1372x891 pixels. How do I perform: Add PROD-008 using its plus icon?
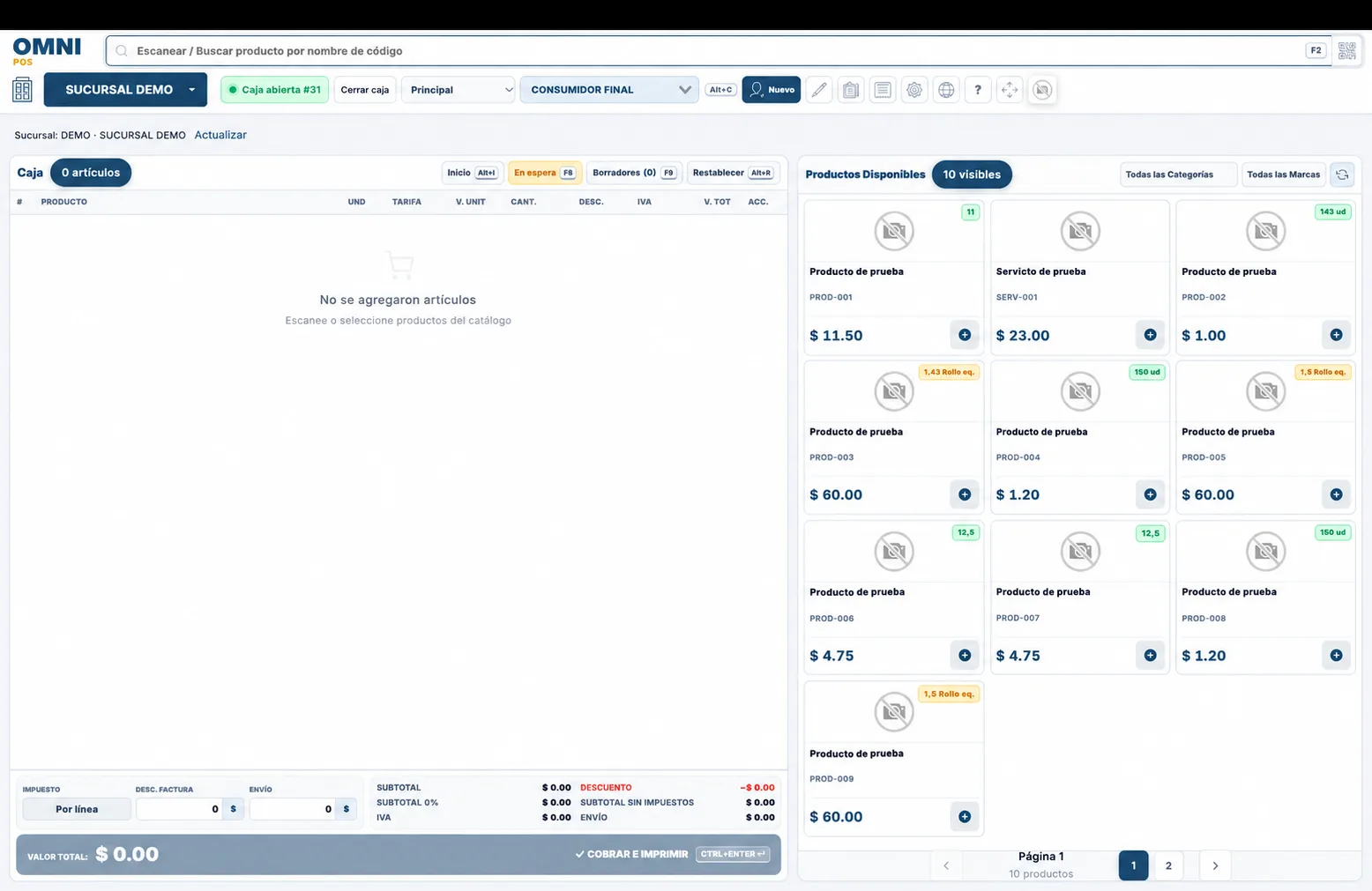point(1336,655)
